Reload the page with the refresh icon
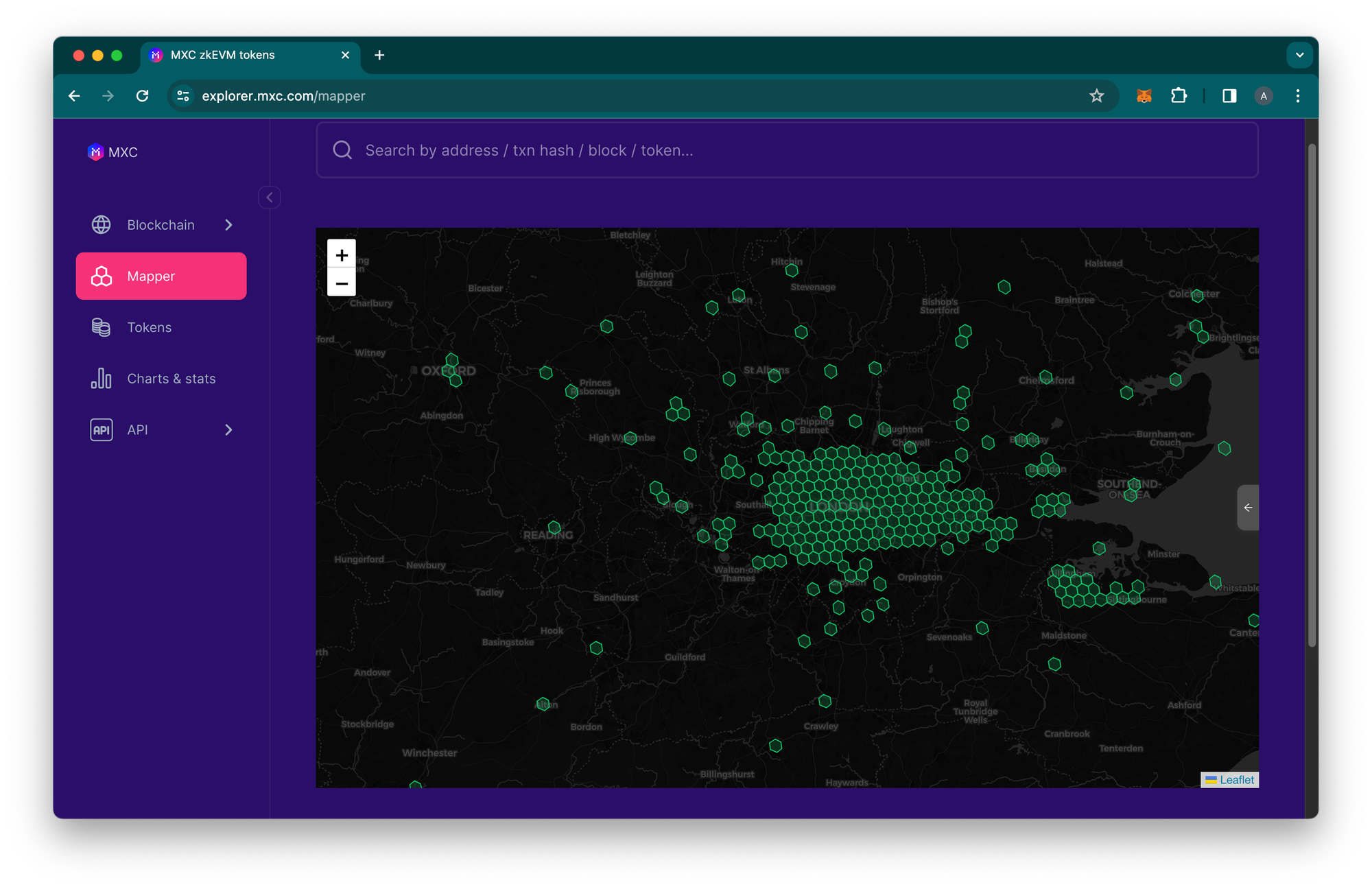Screen dimensions: 1372x889 pyautogui.click(x=142, y=96)
